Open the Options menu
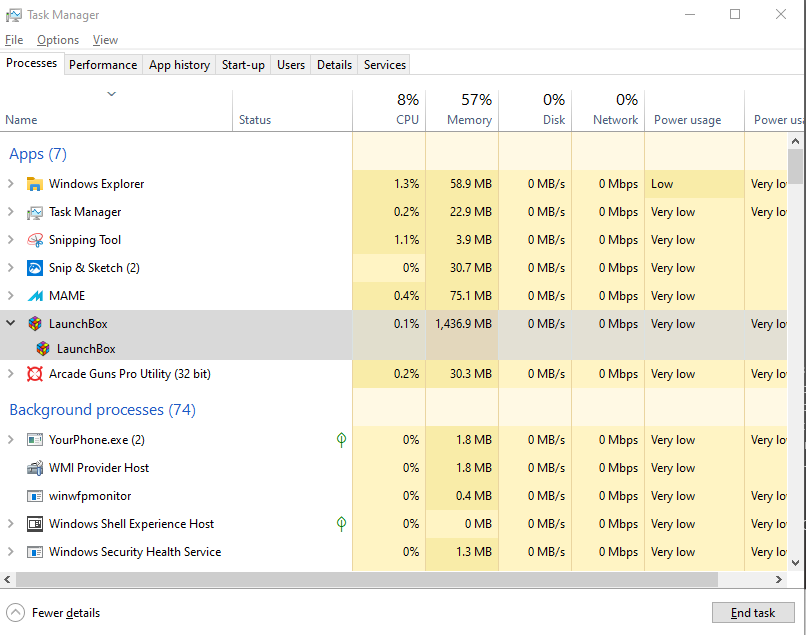The image size is (806, 635). click(58, 40)
